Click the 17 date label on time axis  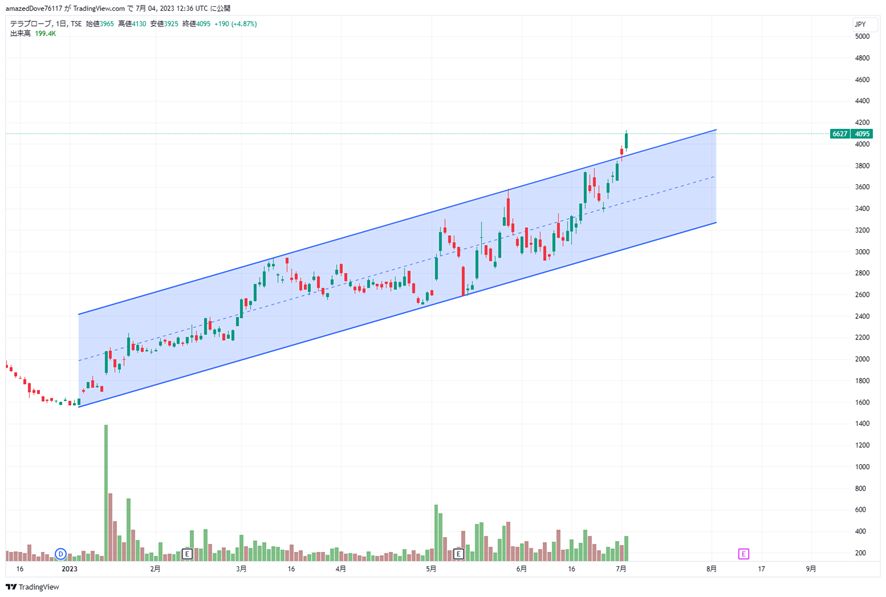[761, 569]
